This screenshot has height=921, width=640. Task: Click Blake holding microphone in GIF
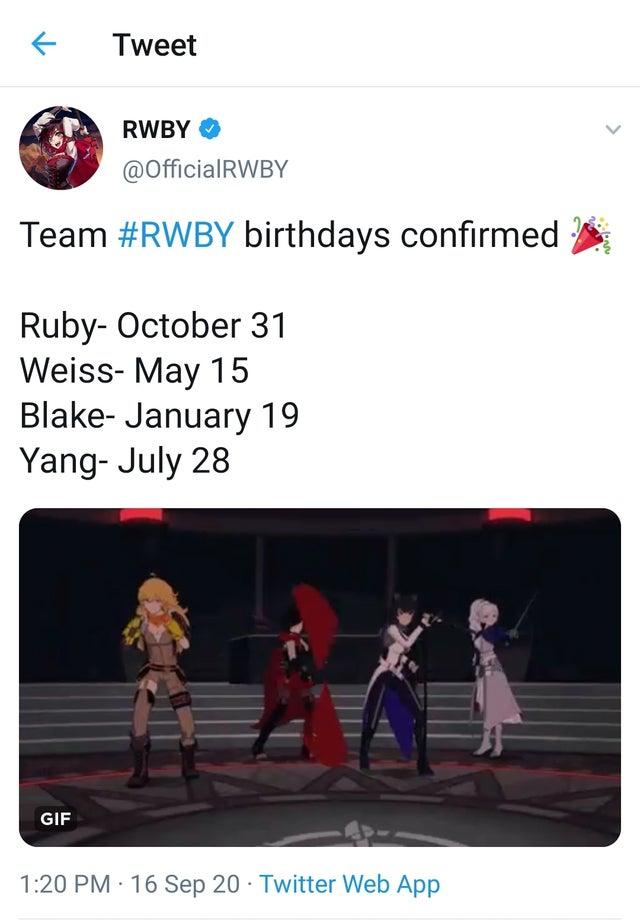point(399,681)
